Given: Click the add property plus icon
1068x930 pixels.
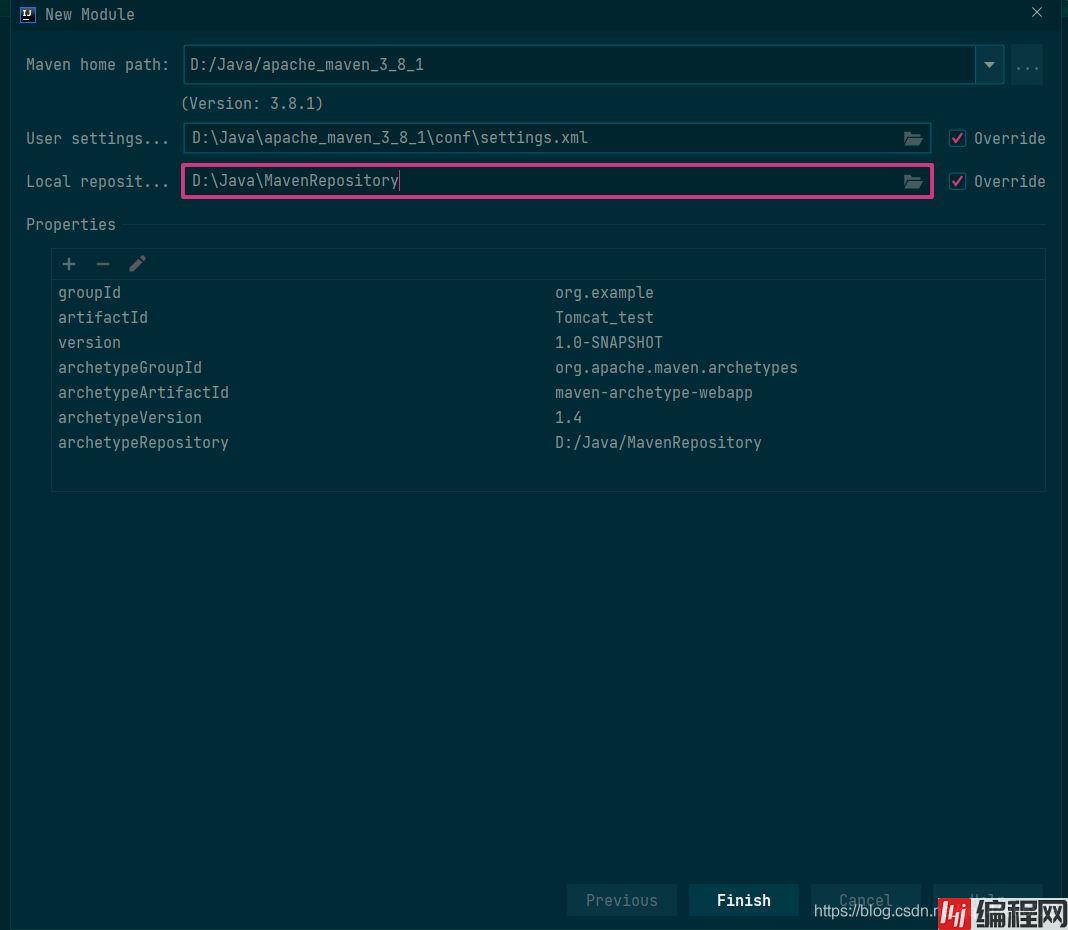Looking at the screenshot, I should [69, 264].
